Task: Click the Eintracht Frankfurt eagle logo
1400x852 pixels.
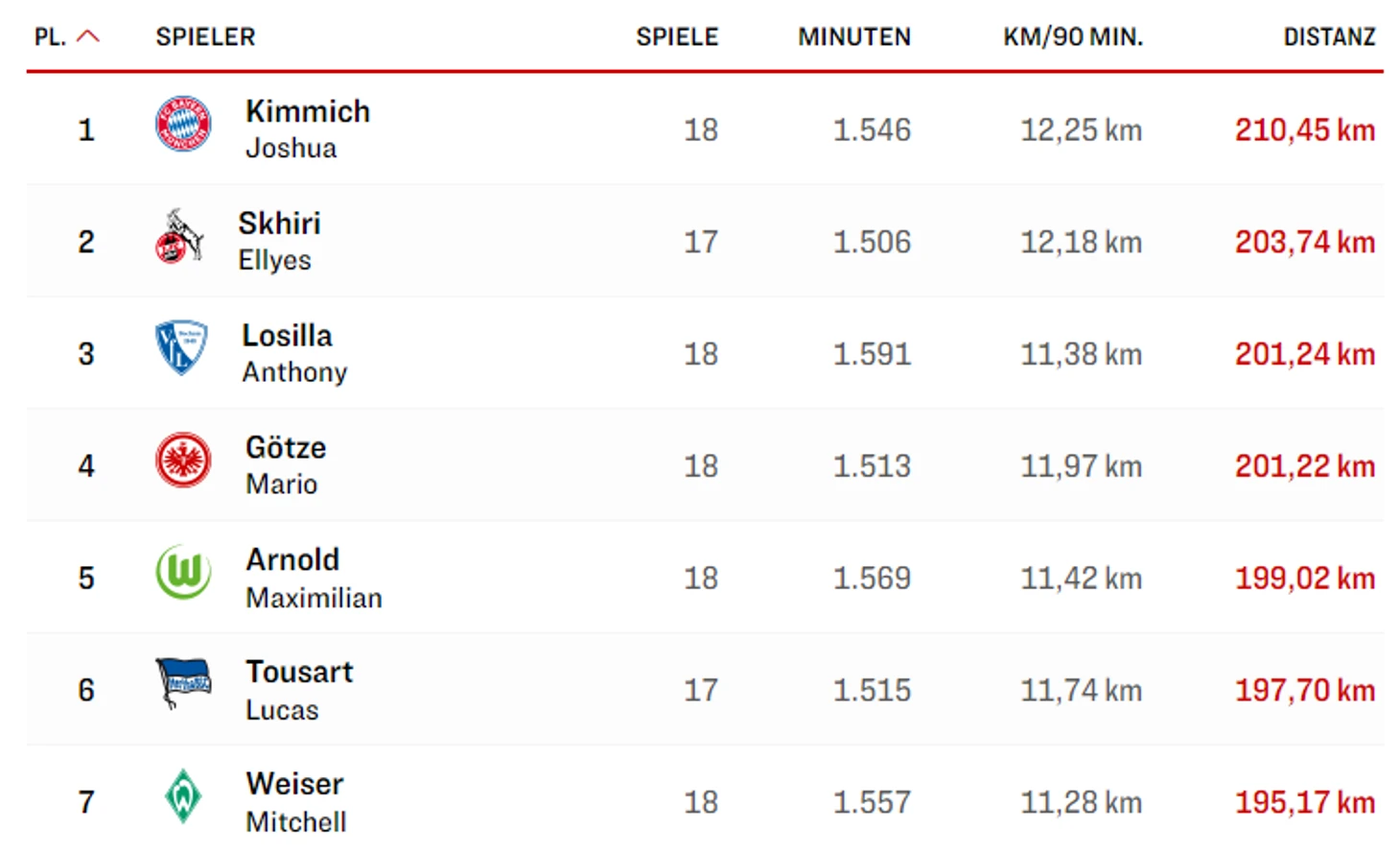Action: (183, 460)
